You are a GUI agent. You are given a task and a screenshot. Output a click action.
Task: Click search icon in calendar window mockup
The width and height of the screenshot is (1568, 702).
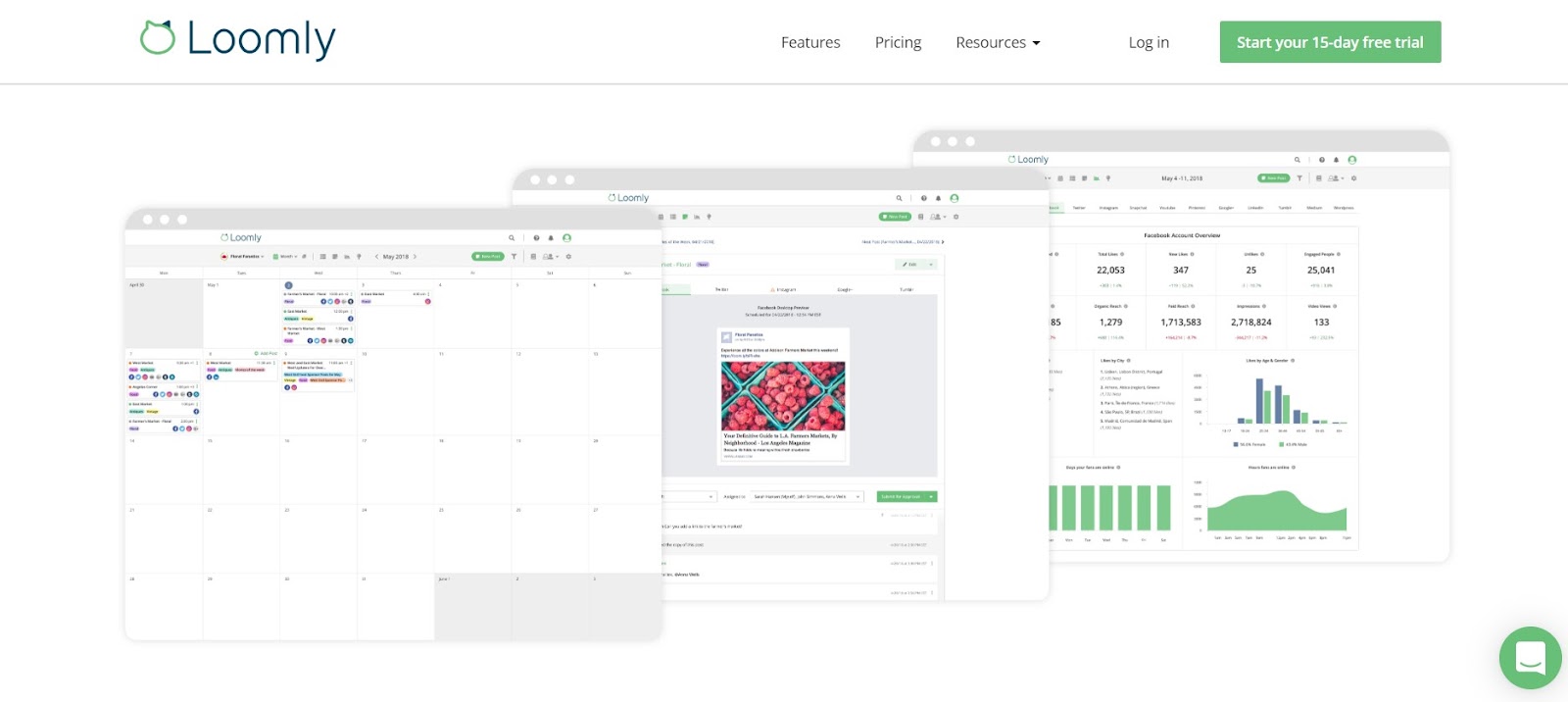tap(511, 238)
